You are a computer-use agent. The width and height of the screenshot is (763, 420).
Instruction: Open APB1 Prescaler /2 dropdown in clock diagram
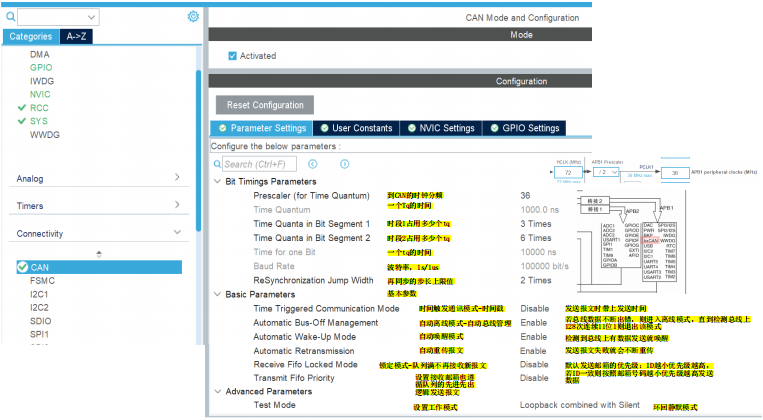point(606,172)
